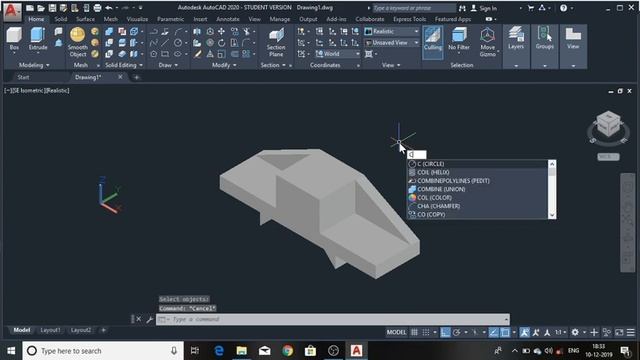Open Chrome from the Windows taskbar
This screenshot has height=360, width=640.
[x=288, y=351]
